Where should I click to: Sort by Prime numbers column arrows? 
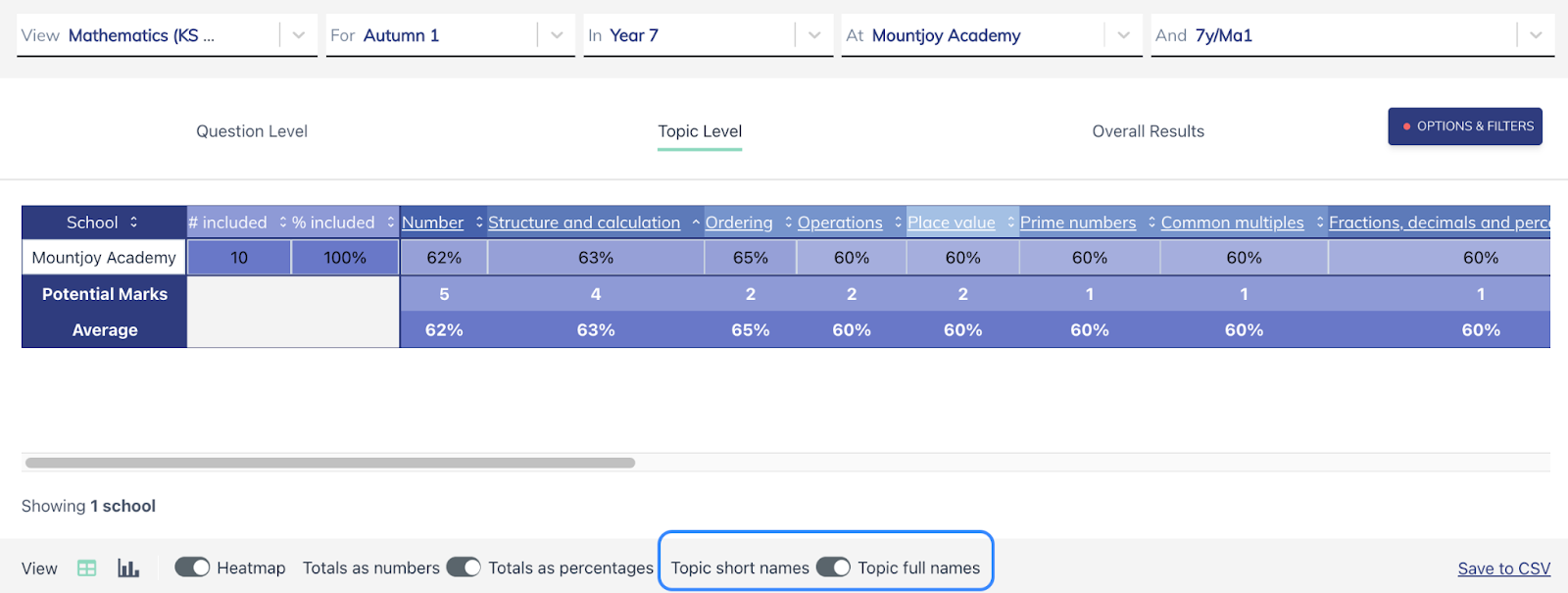coord(1151,222)
